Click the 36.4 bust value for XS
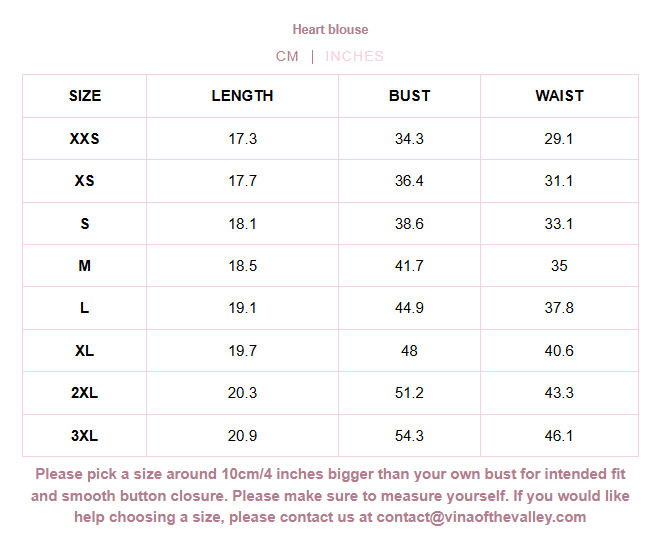Image resolution: width=661 pixels, height=540 pixels. click(x=409, y=181)
